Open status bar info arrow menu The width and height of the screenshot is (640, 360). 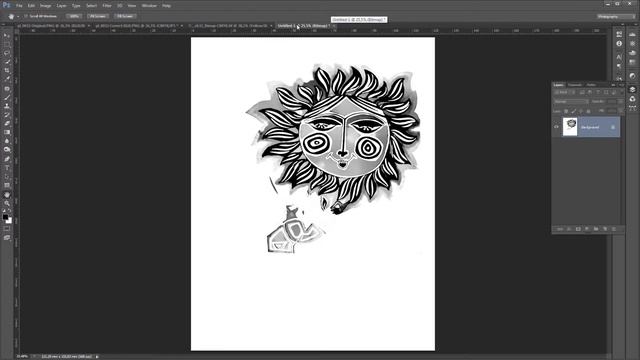pos(97,357)
